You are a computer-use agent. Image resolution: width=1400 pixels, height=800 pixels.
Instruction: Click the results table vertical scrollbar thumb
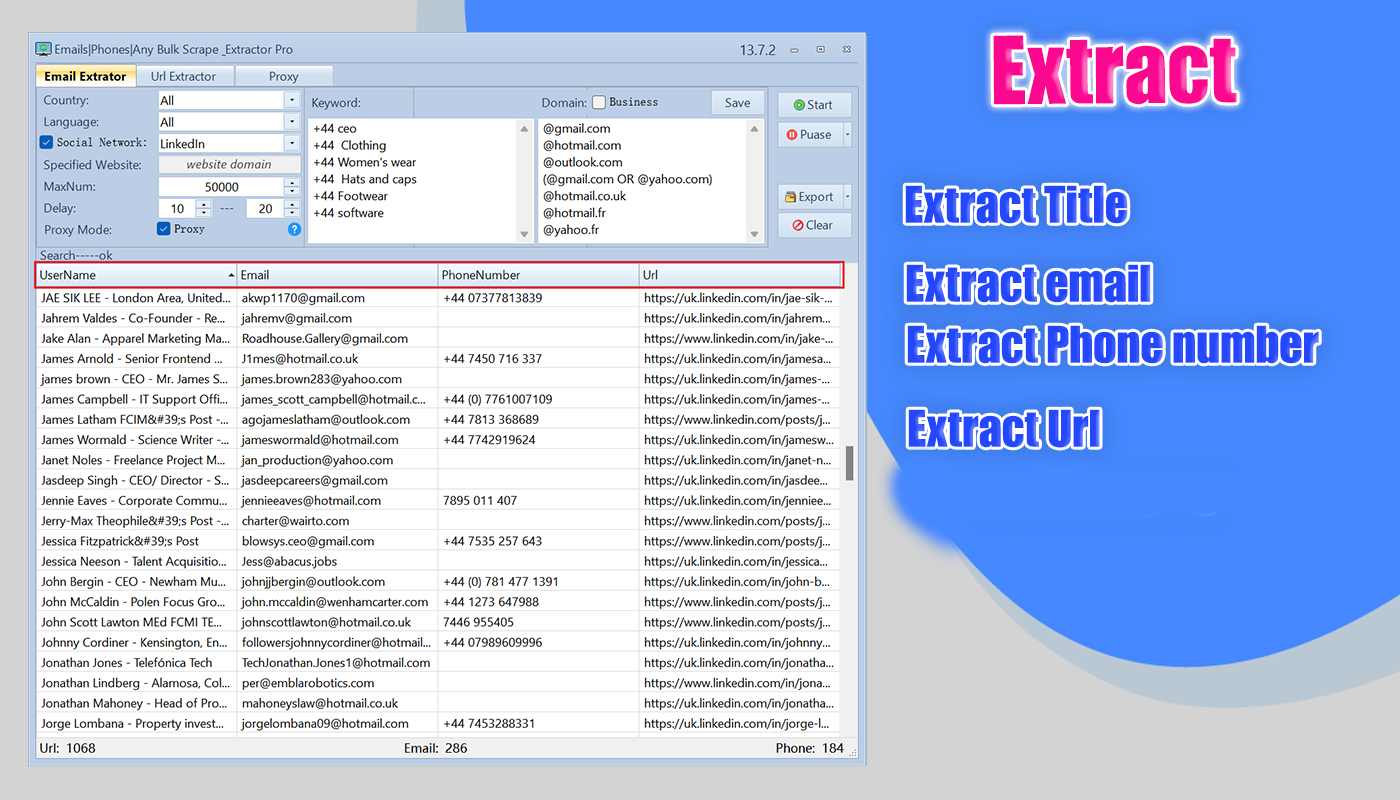850,463
